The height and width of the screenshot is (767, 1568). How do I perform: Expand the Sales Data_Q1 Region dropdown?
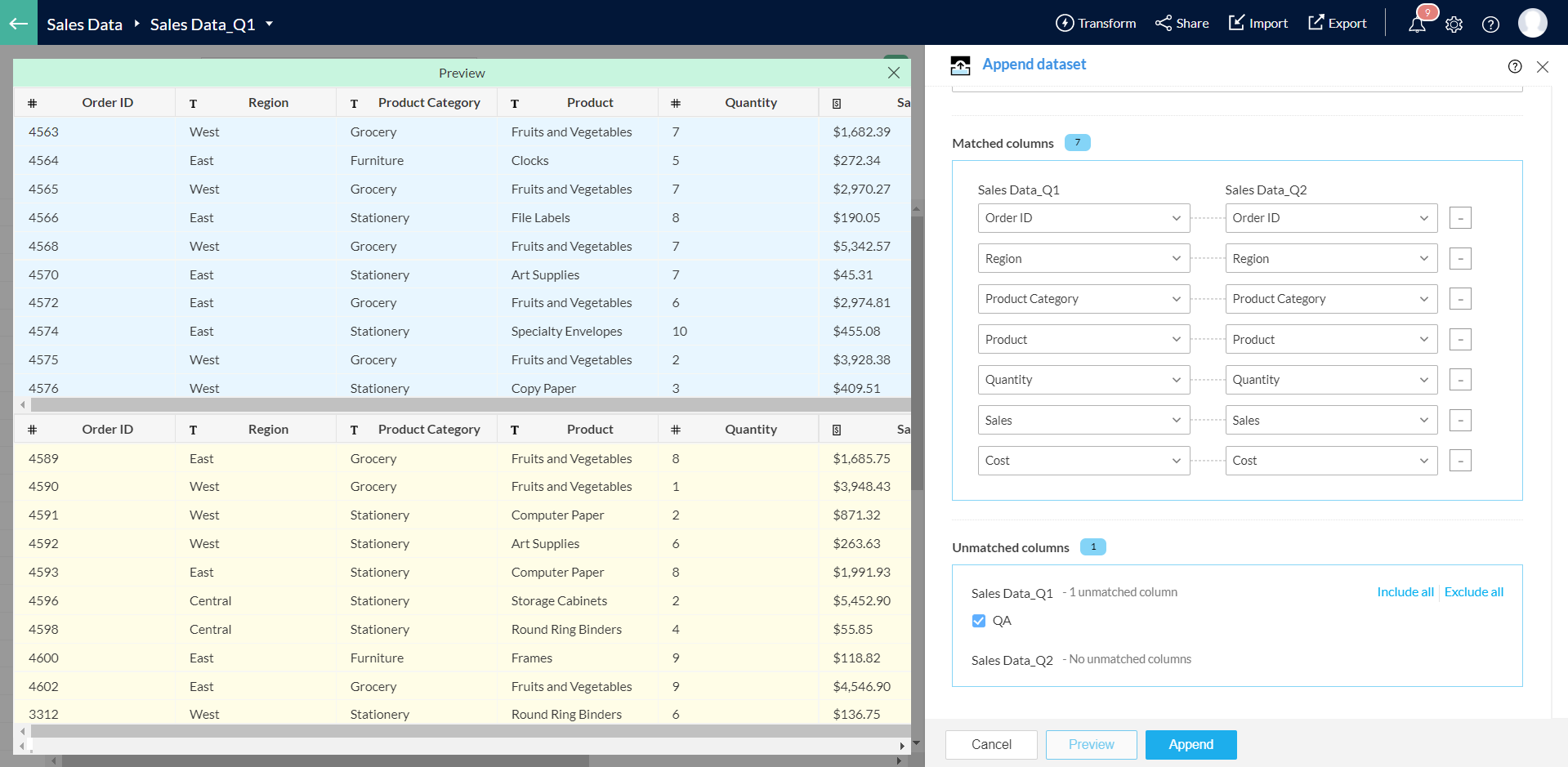1083,259
